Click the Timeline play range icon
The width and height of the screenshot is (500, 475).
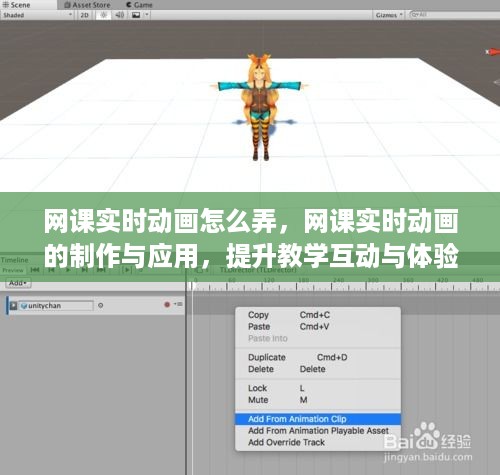127,270
